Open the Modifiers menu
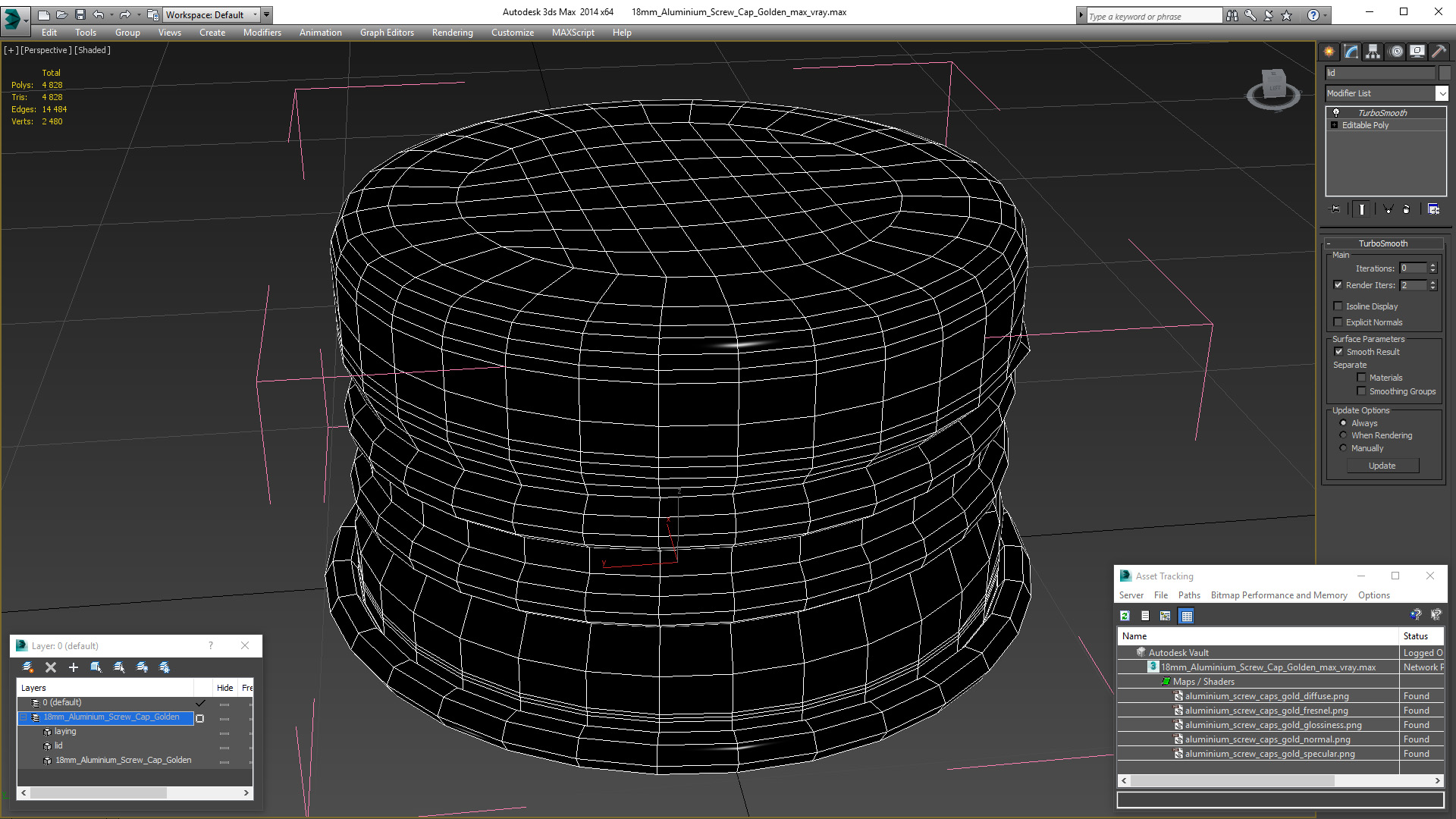The height and width of the screenshot is (819, 1456). [x=262, y=33]
